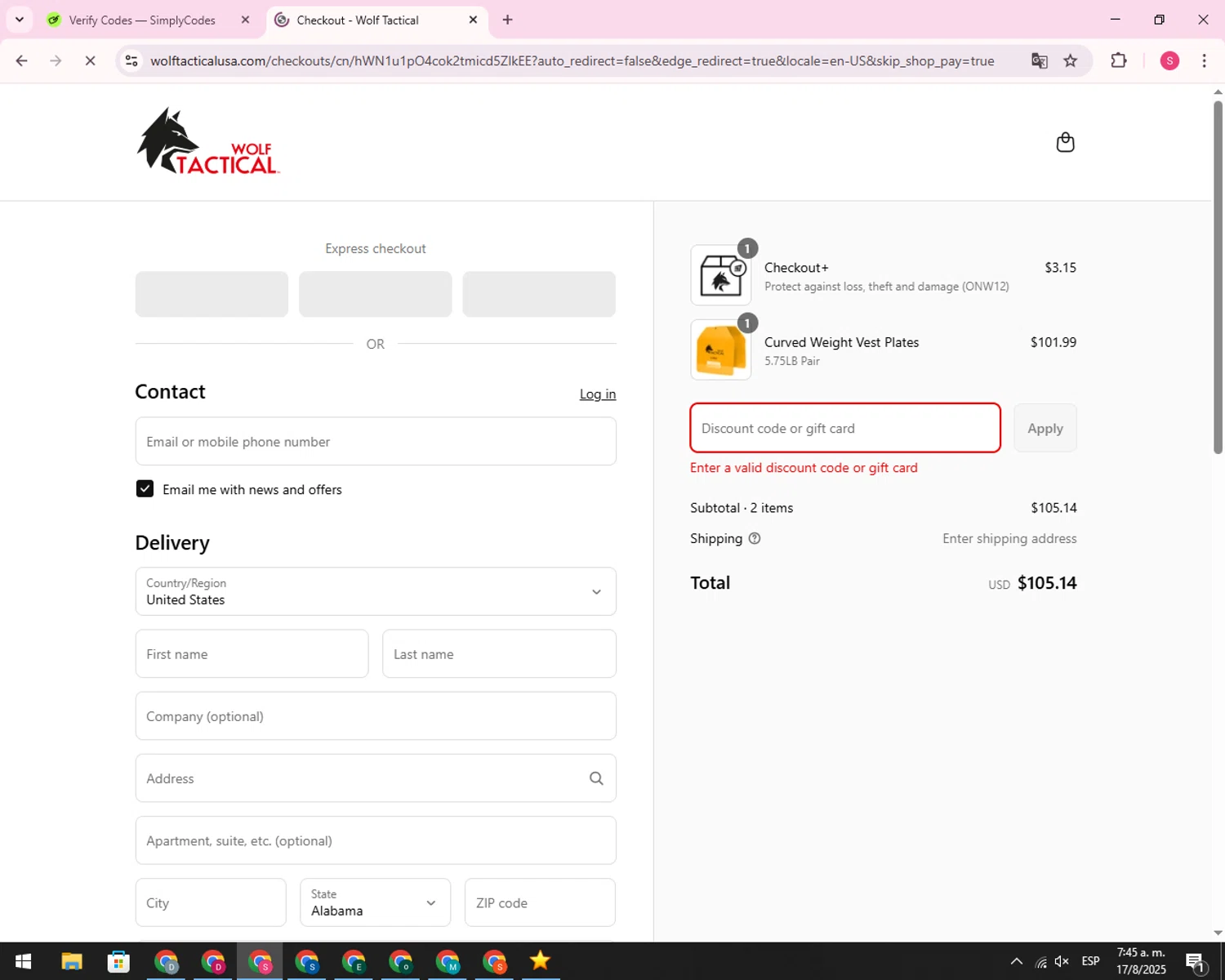Image resolution: width=1225 pixels, height=980 pixels.
Task: Open the notification center icon
Action: [x=1196, y=962]
